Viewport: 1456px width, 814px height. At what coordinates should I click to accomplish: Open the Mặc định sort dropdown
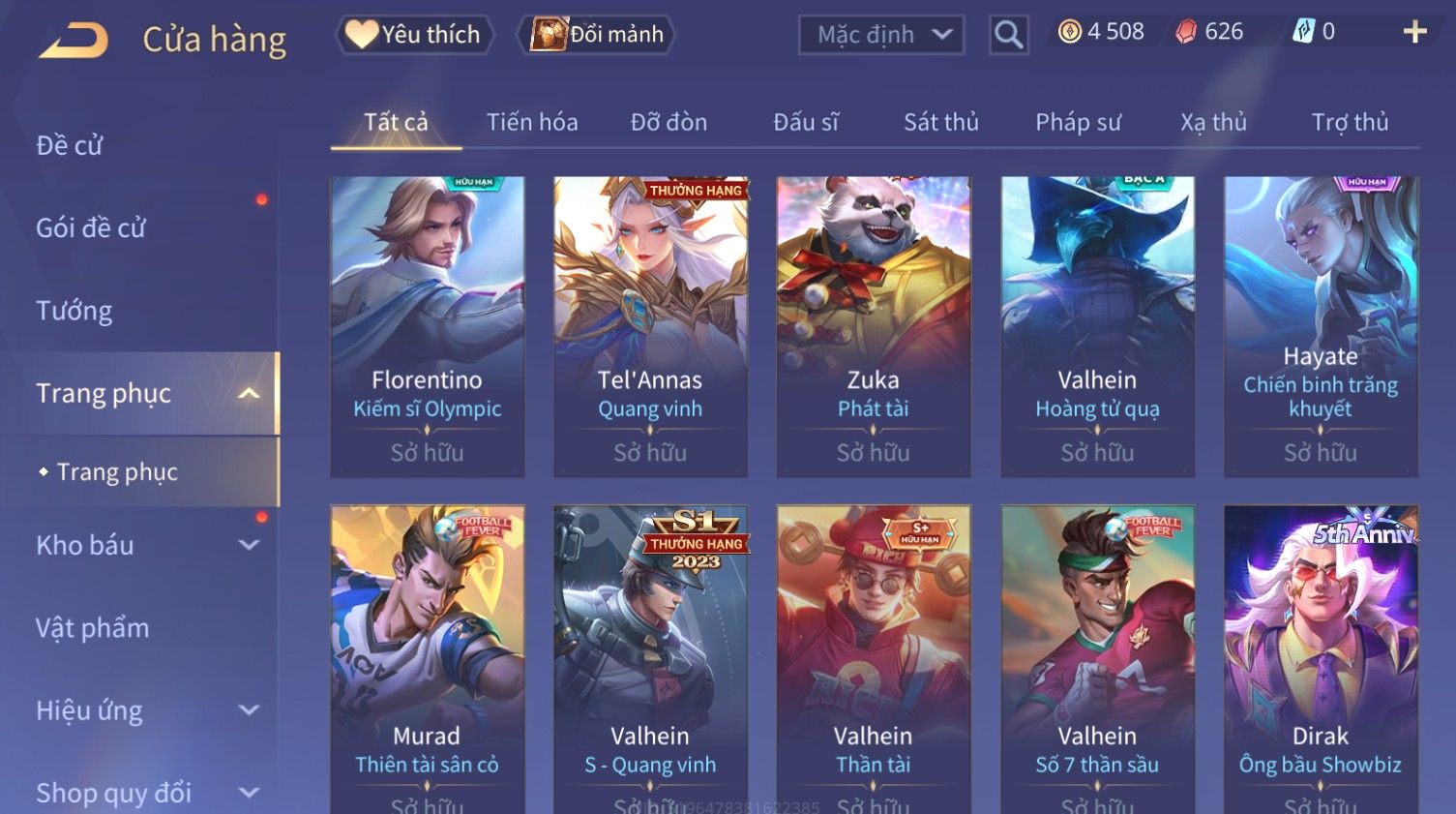(x=881, y=35)
